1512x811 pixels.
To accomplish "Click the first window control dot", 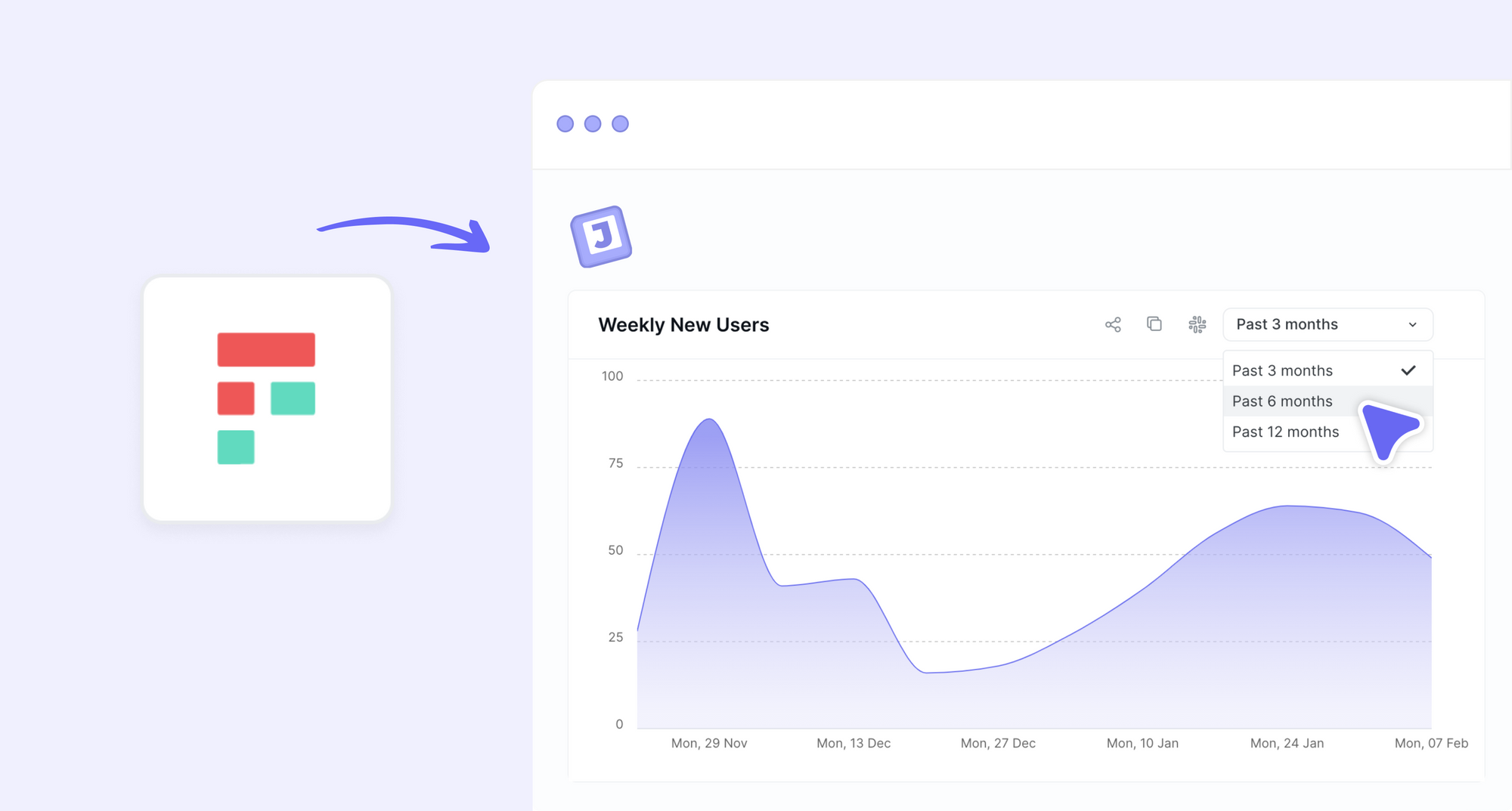I will (x=565, y=124).
